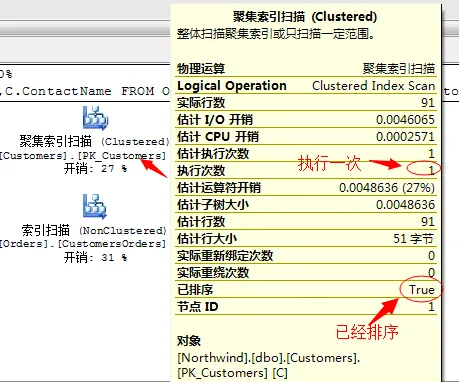Click the '估计运算符开销' property label
The height and width of the screenshot is (382, 459).
point(219,188)
